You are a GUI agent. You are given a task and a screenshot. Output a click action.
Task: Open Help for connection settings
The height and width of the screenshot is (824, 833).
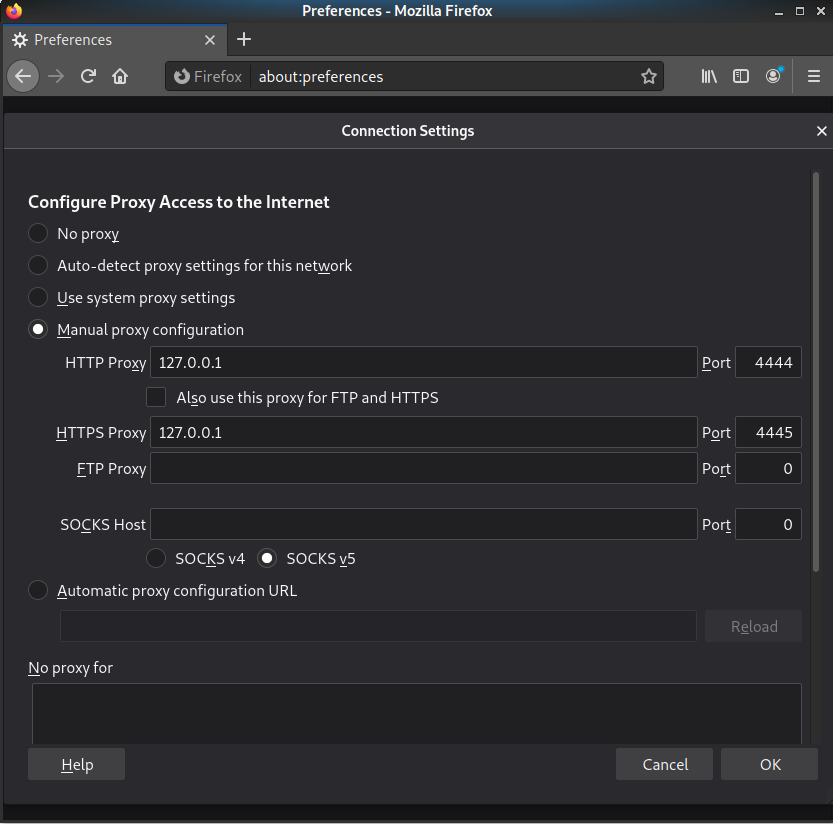point(76,764)
